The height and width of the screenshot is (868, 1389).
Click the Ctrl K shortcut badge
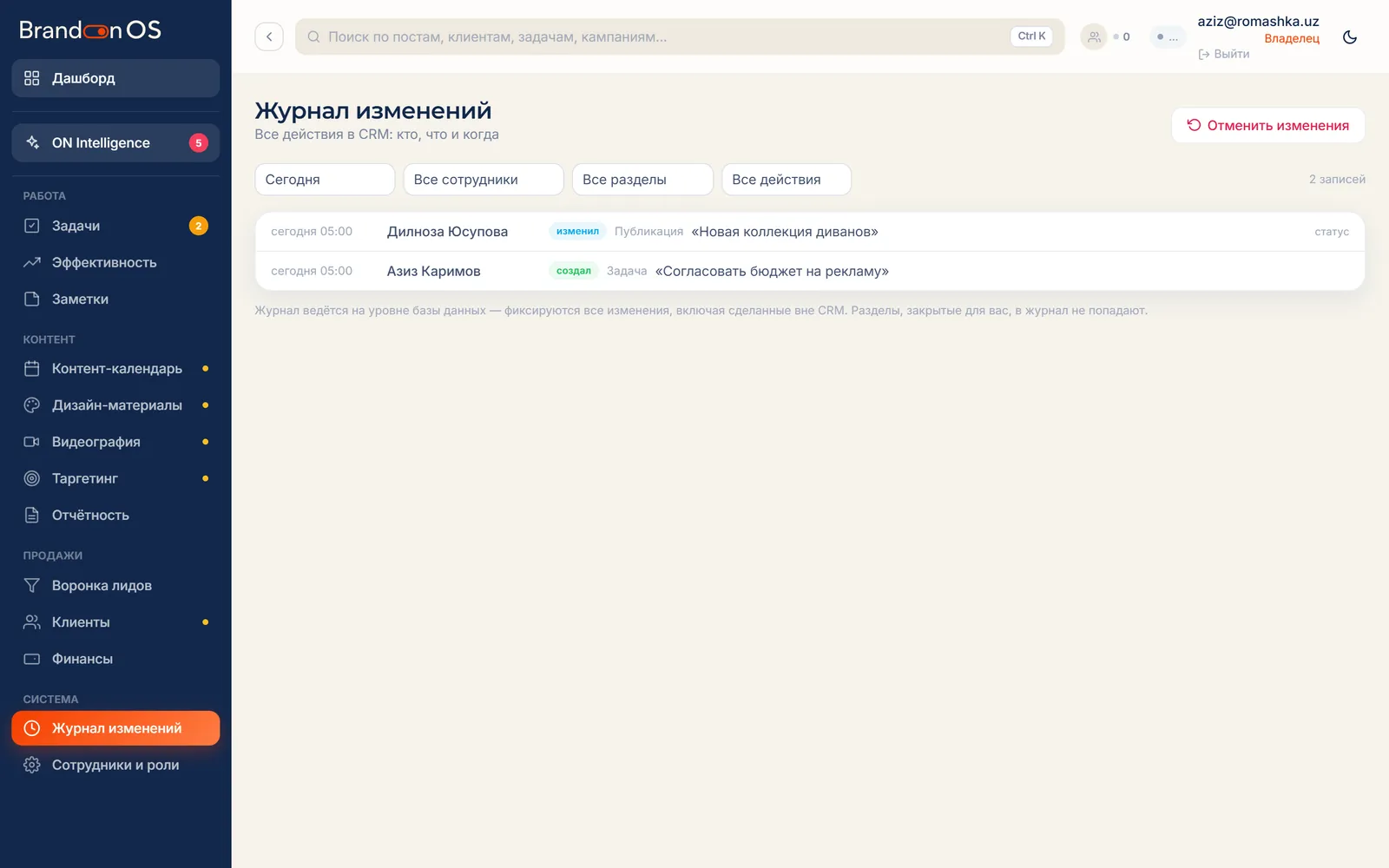(1031, 36)
